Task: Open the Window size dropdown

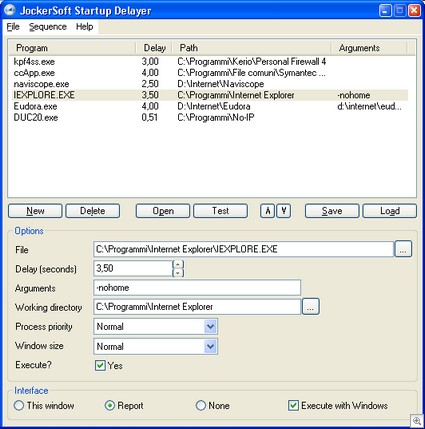Action: pos(210,346)
